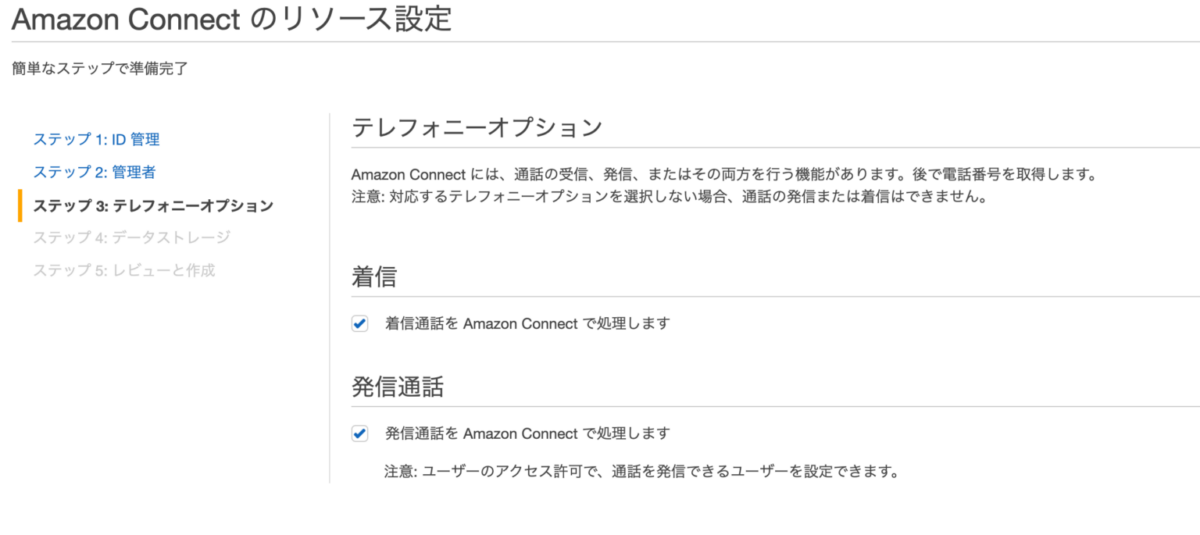Click the Amazon Connect のリソース設定 page title
This screenshot has height=535, width=1200.
[x=231, y=20]
